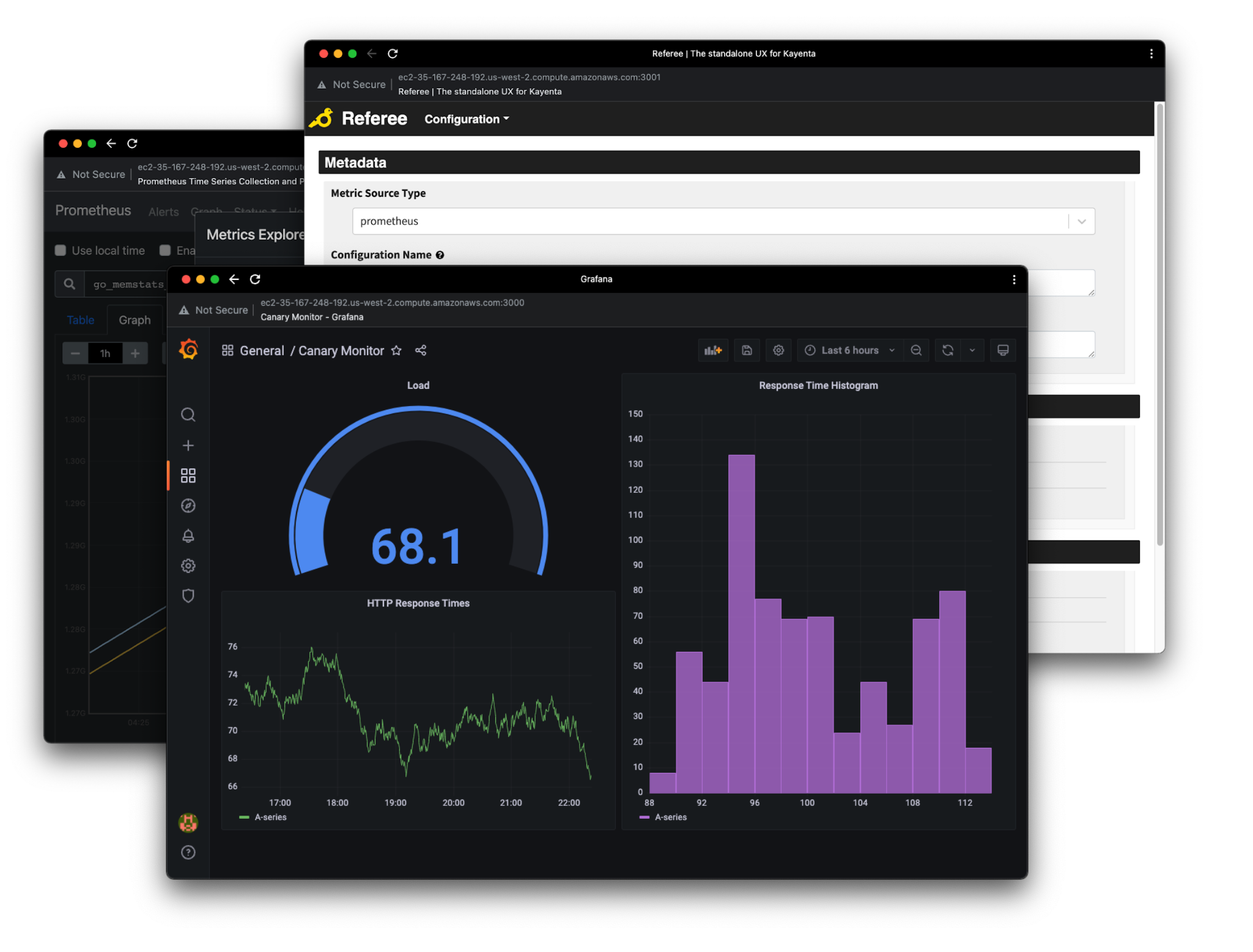This screenshot has width=1253, height=952.
Task: Enable the Use local time checkbox
Action: 61,250
